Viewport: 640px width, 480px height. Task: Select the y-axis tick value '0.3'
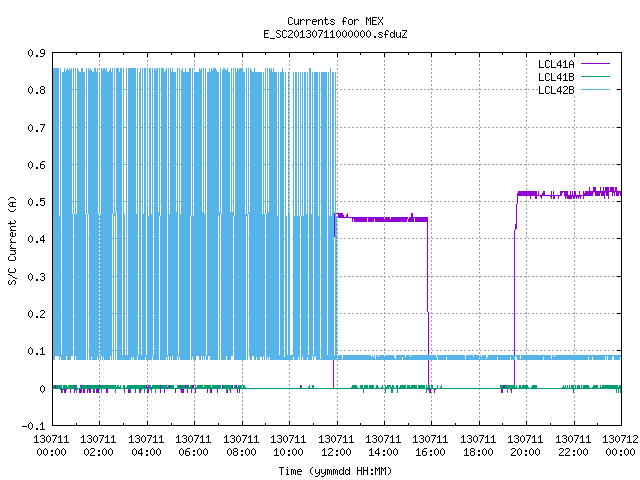tap(36, 277)
